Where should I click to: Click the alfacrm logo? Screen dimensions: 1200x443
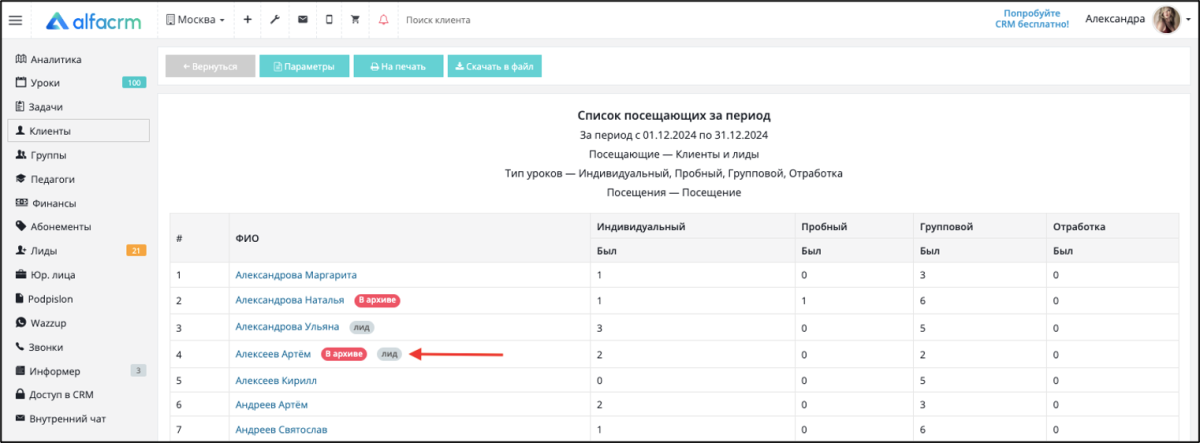pos(95,20)
